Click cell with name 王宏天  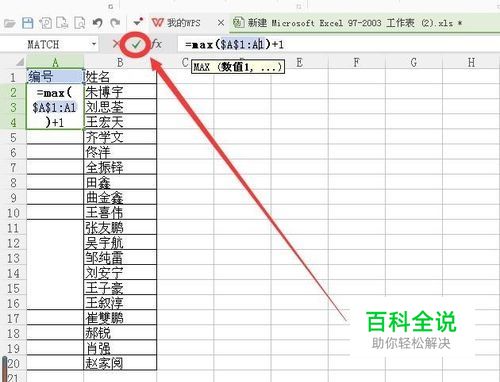120,122
